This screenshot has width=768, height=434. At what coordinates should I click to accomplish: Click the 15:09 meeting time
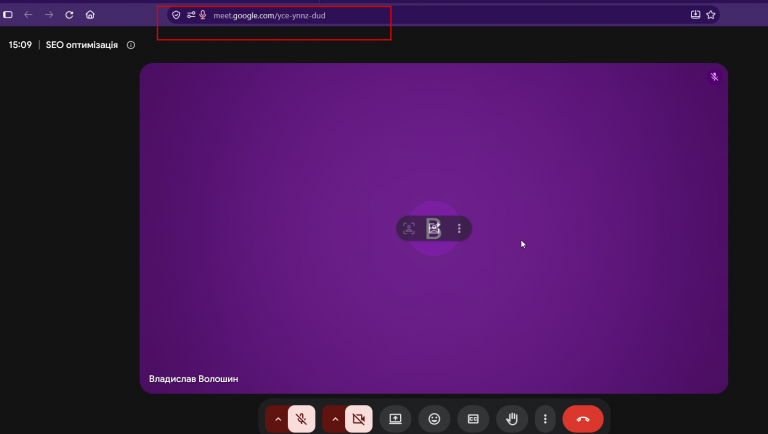pos(20,45)
